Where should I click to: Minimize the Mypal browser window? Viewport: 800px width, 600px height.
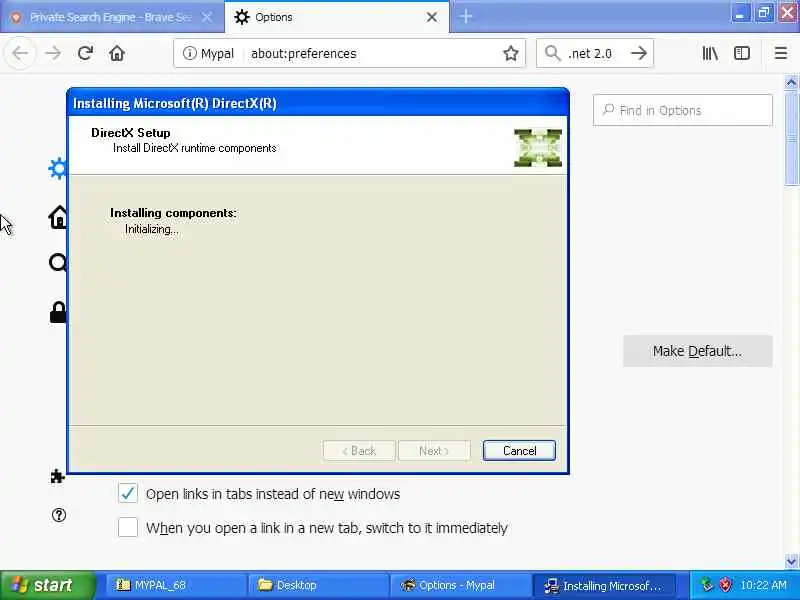739,13
